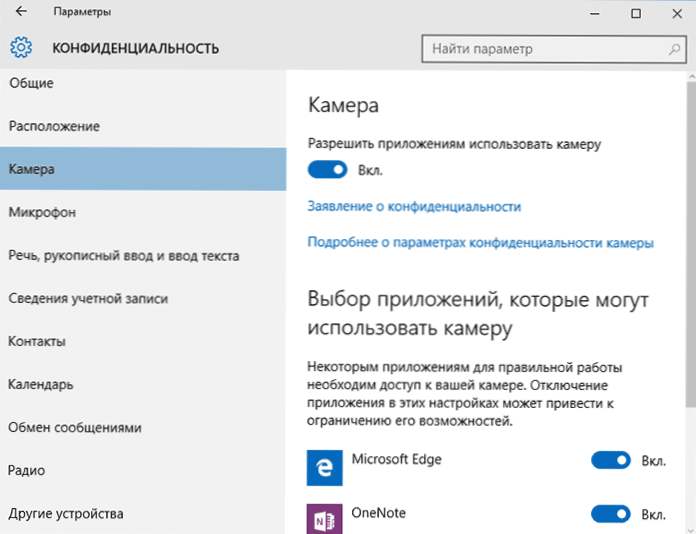Image resolution: width=696 pixels, height=534 pixels.
Task: Click the vertical scrollbar thumb
Action: point(691,244)
